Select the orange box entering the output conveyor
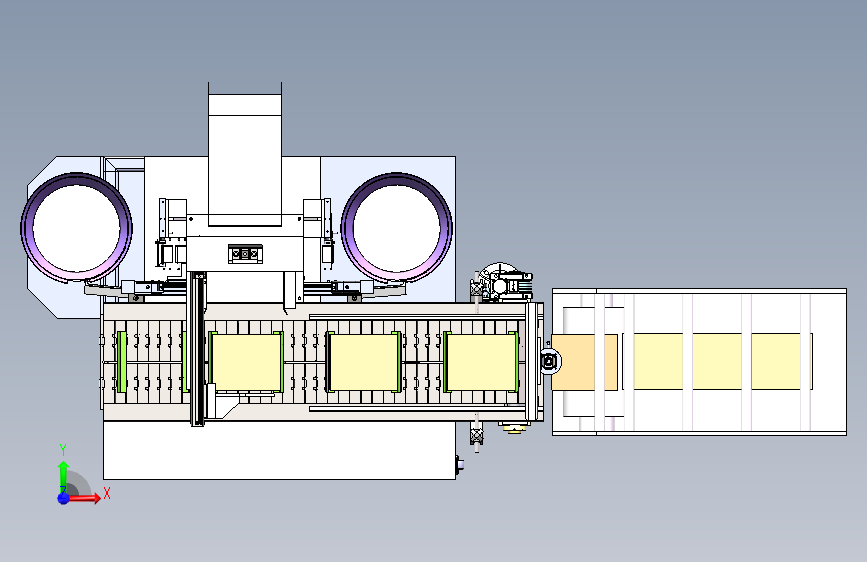Screen dimensions: 867x562 (x=585, y=362)
